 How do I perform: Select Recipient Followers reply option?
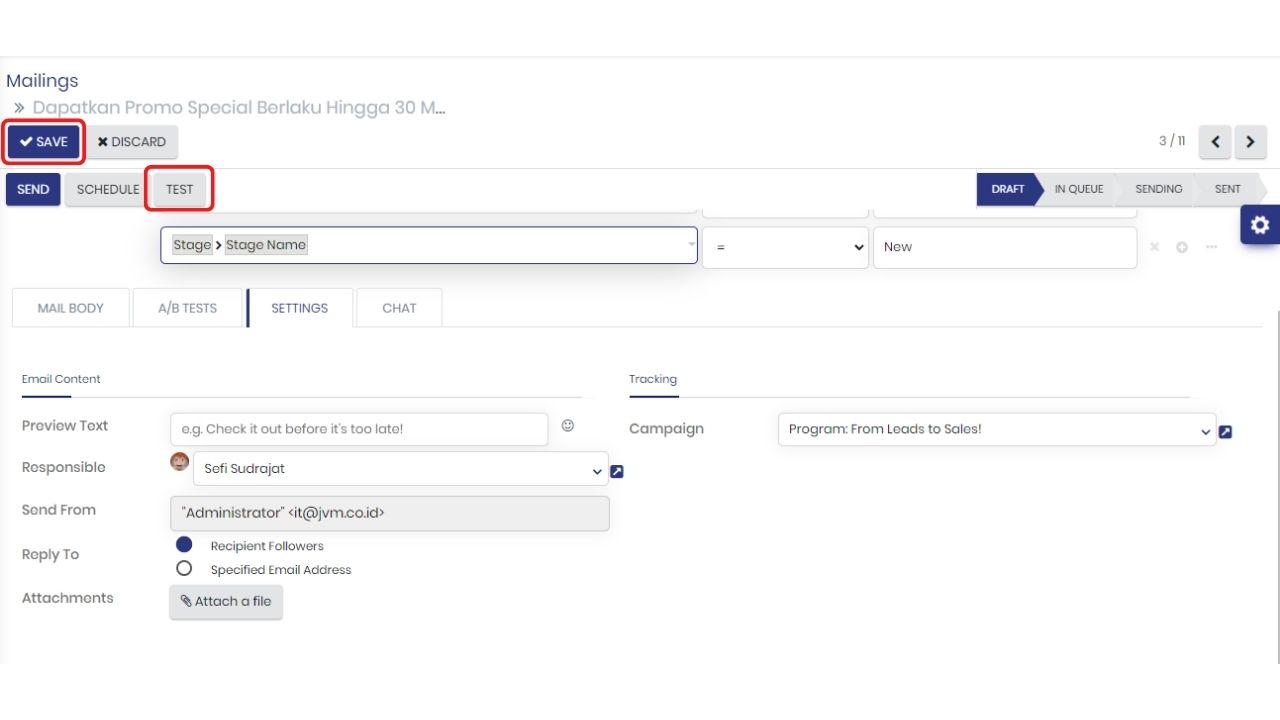[x=184, y=545]
